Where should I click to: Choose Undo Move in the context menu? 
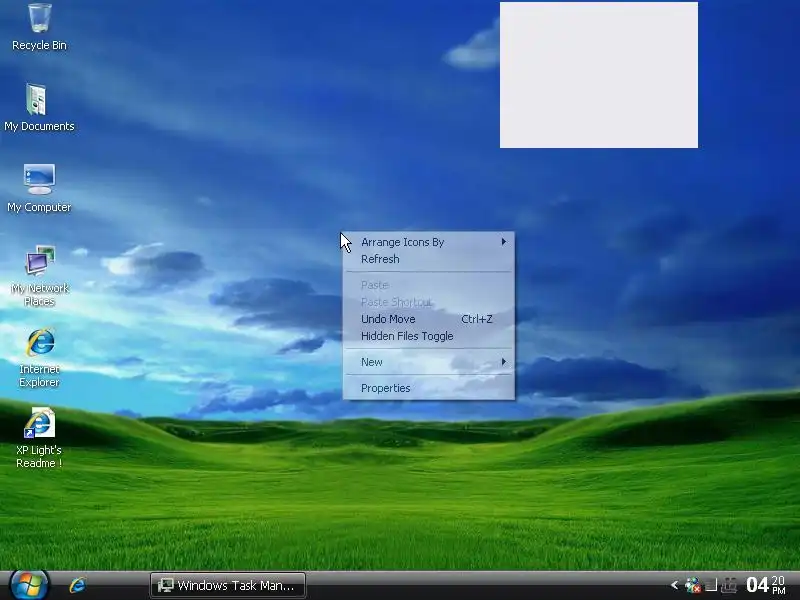tap(429, 319)
